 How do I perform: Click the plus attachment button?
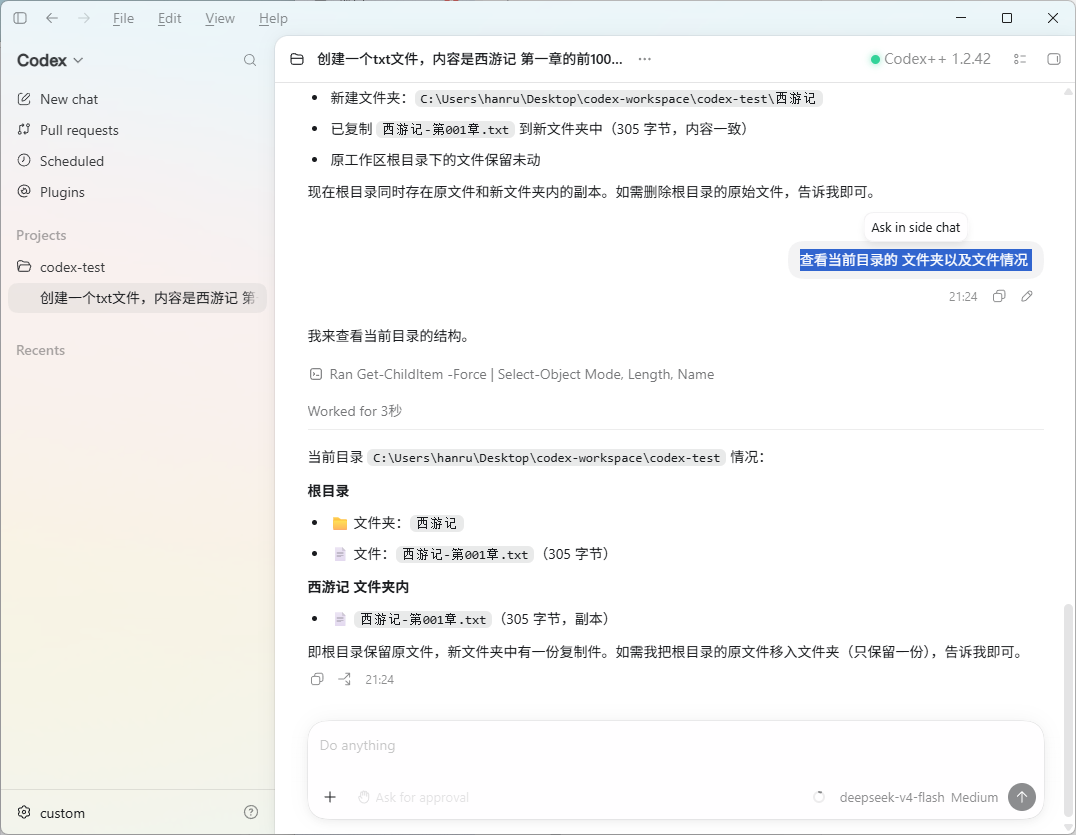pyautogui.click(x=330, y=797)
